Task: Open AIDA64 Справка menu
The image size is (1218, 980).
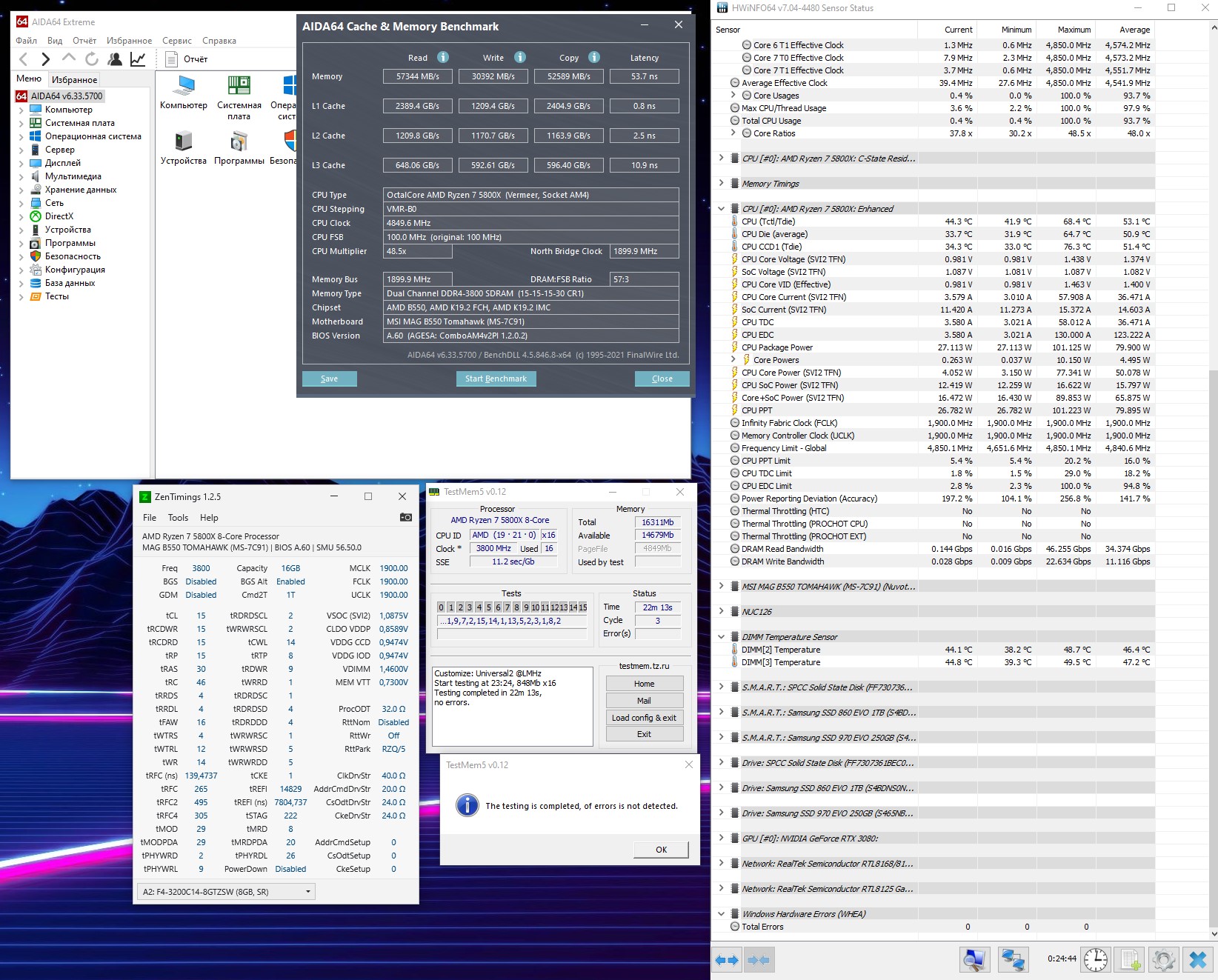Action: coord(219,41)
